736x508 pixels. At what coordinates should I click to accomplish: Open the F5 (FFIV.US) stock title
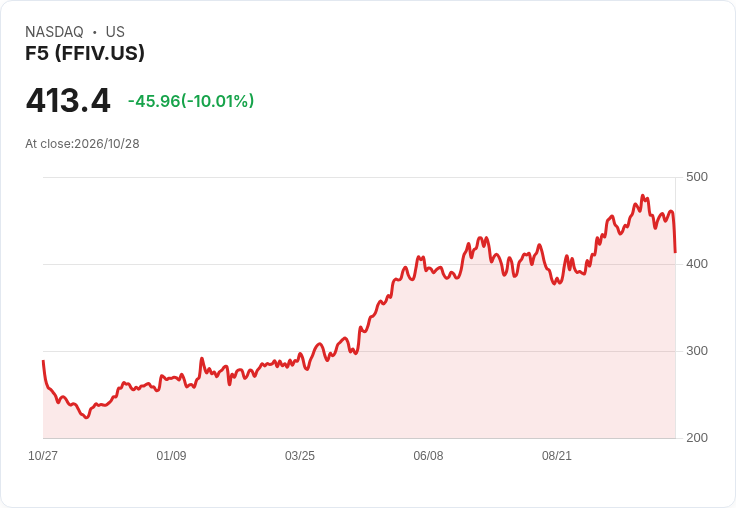(85, 53)
